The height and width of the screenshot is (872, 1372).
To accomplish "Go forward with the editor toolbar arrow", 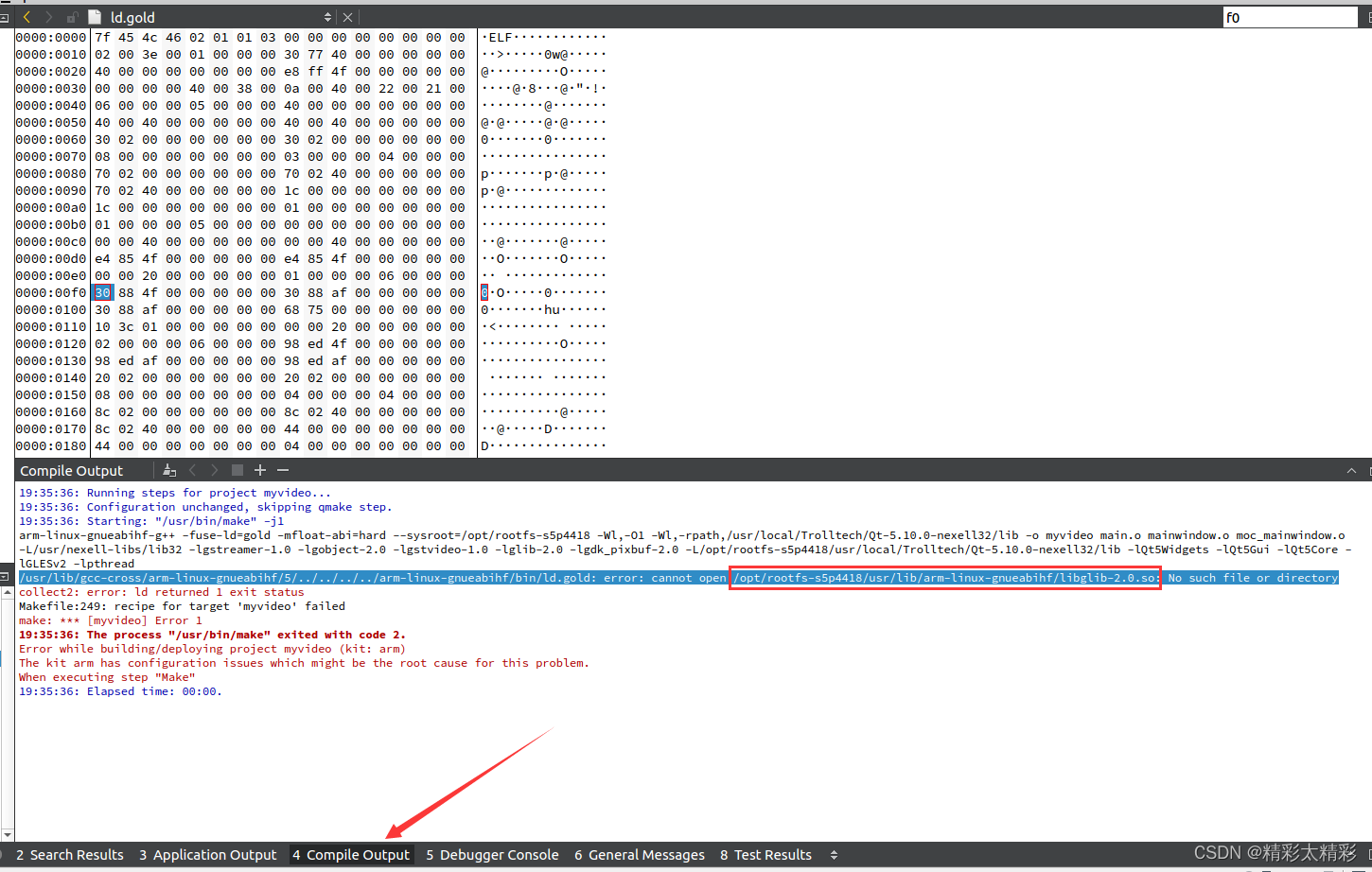I will (x=48, y=17).
